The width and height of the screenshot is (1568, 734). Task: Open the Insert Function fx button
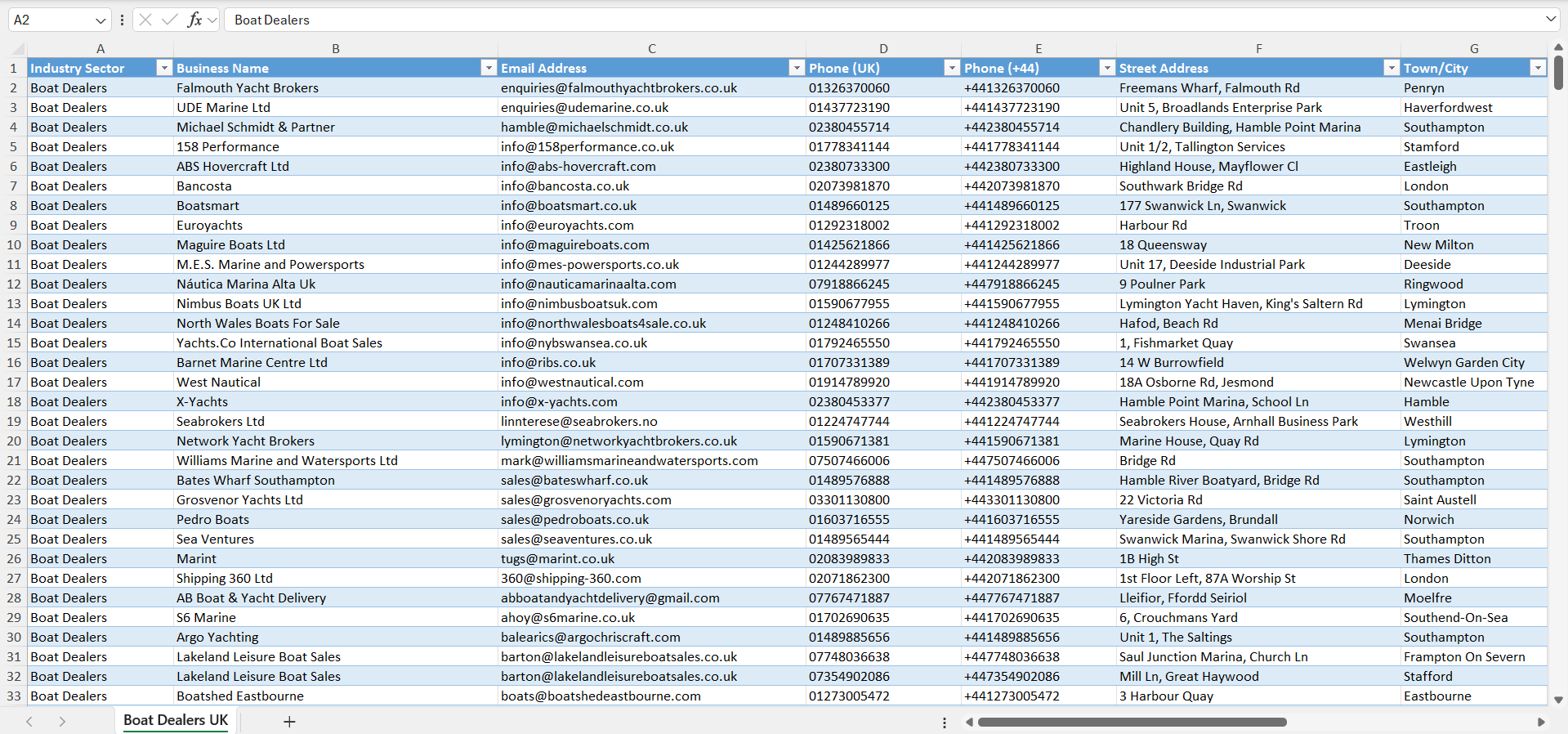tap(194, 20)
